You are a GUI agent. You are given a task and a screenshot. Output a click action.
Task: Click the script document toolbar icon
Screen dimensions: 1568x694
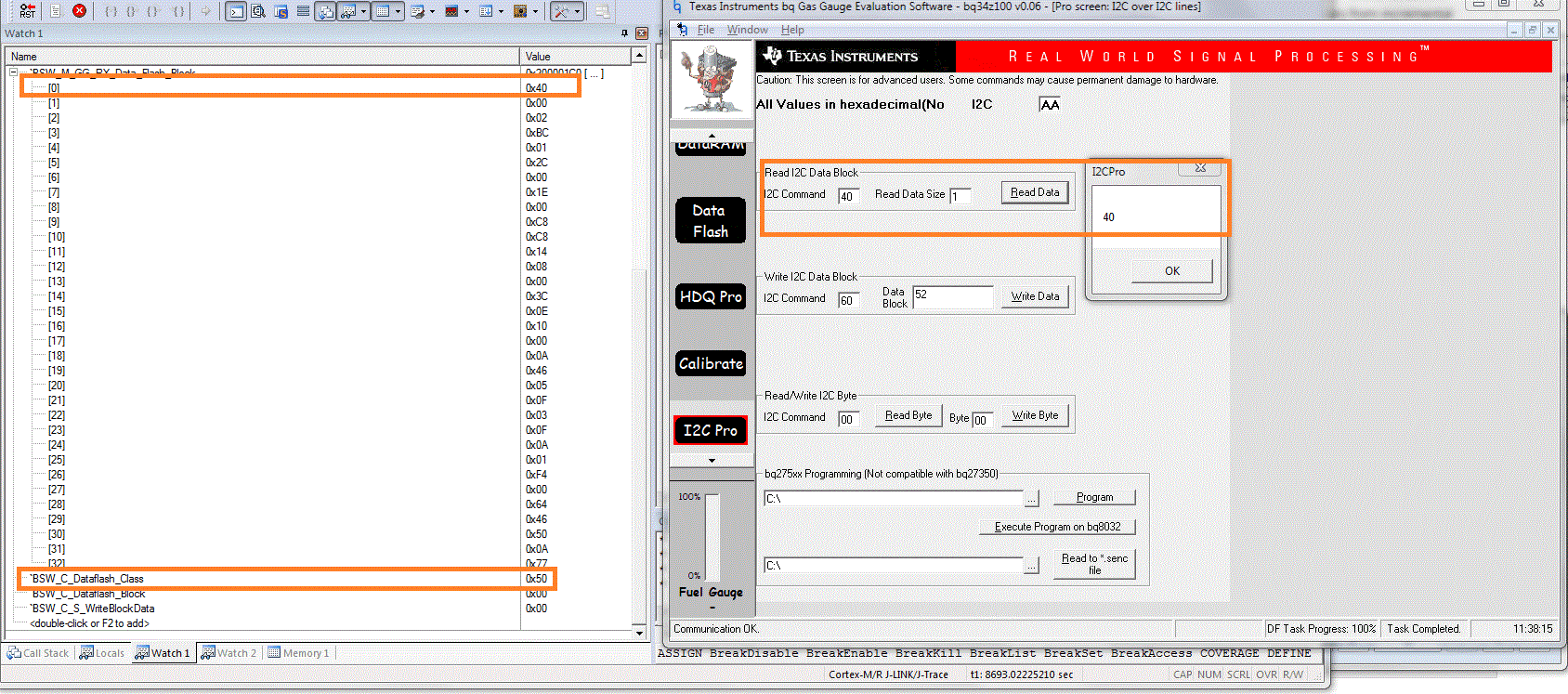(56, 11)
